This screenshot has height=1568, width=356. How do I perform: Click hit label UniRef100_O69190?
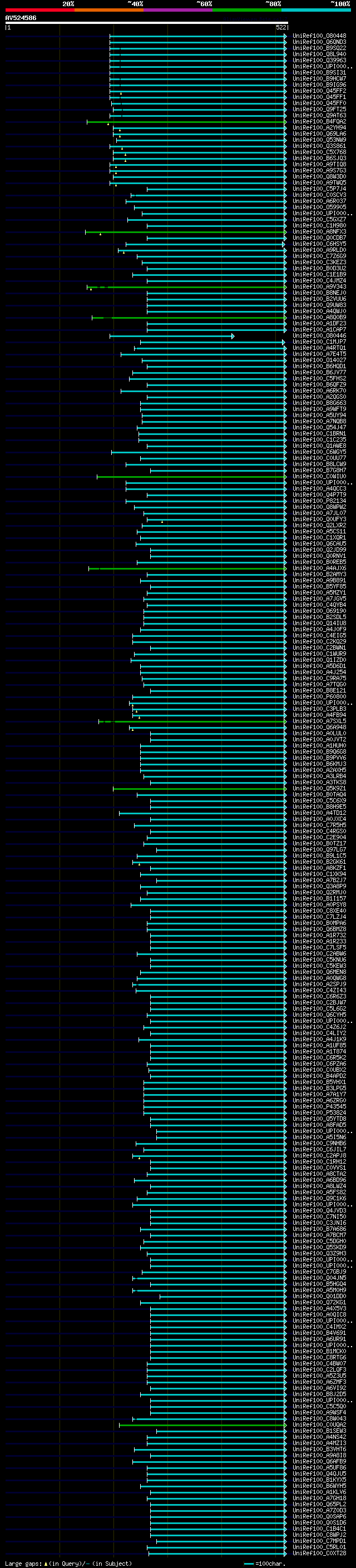[319, 611]
